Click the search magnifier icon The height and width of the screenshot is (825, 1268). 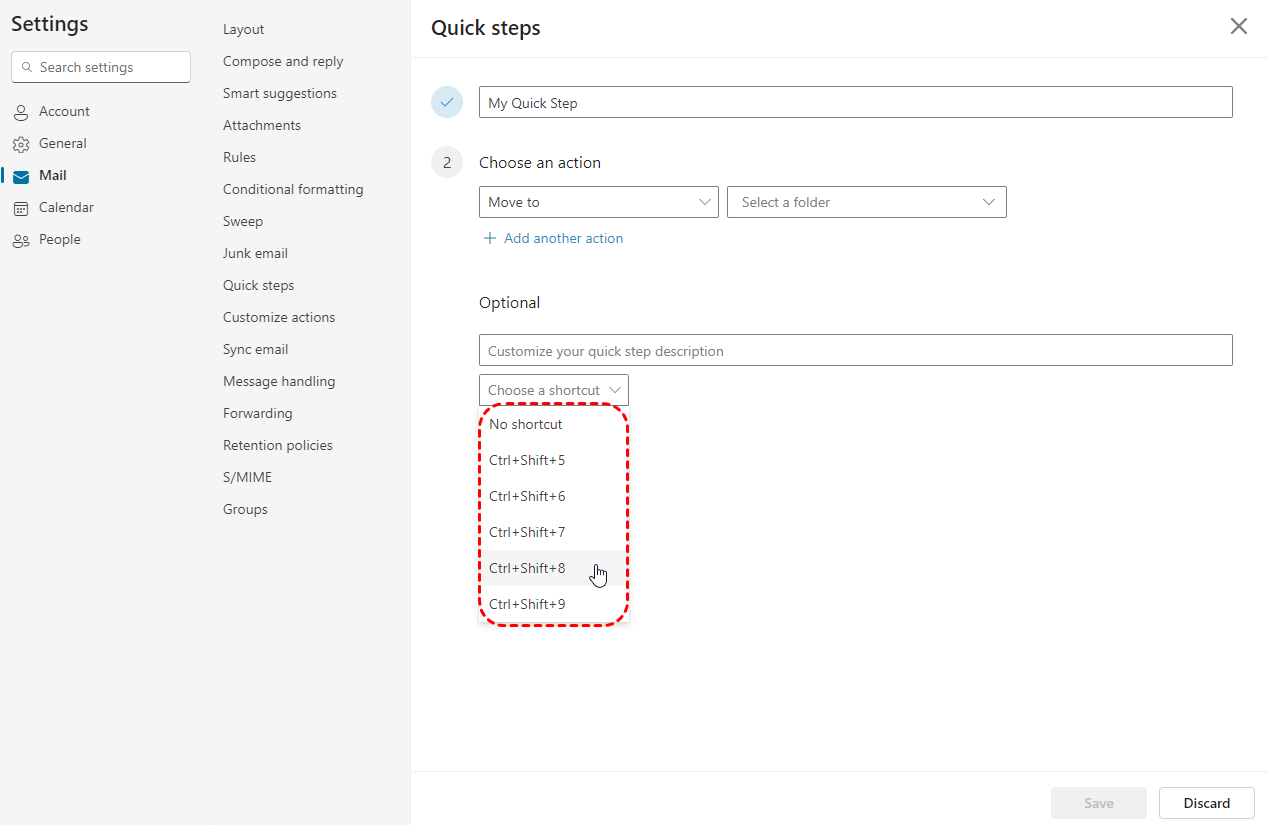pyautogui.click(x=26, y=68)
